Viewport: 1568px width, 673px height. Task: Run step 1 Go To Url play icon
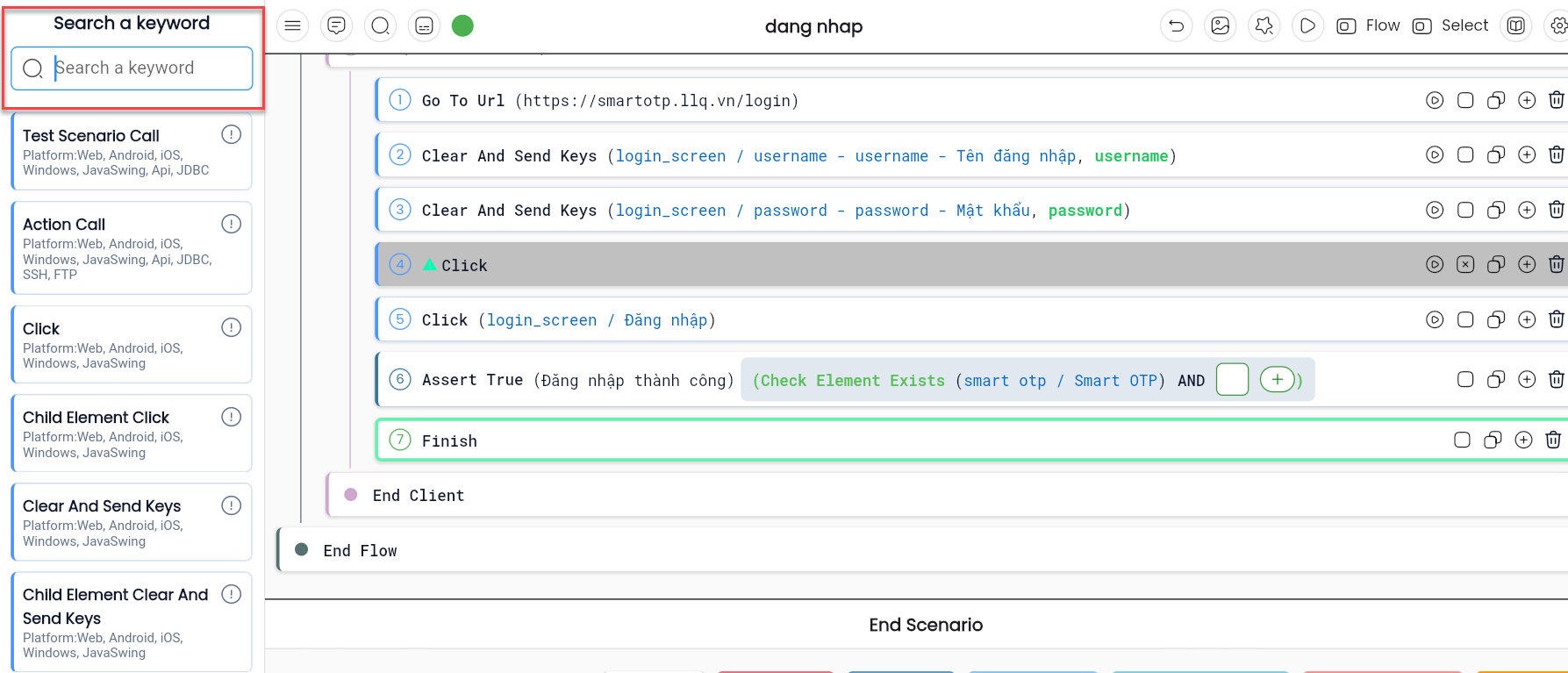1435,101
